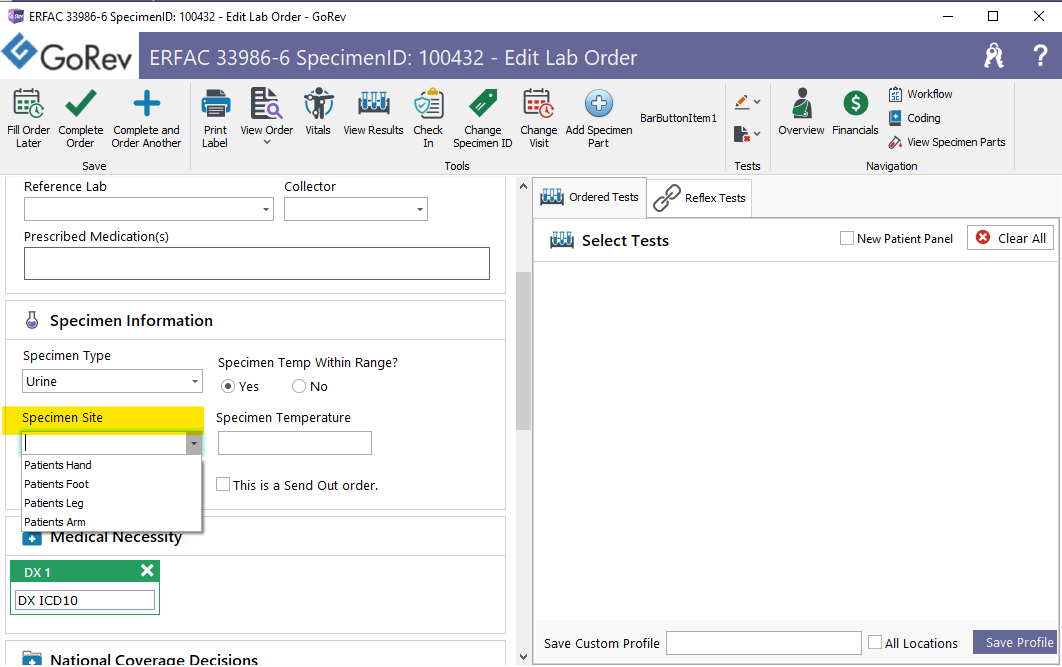This screenshot has width=1062, height=667.
Task: Click the Specimen Temperature input field
Action: [294, 443]
